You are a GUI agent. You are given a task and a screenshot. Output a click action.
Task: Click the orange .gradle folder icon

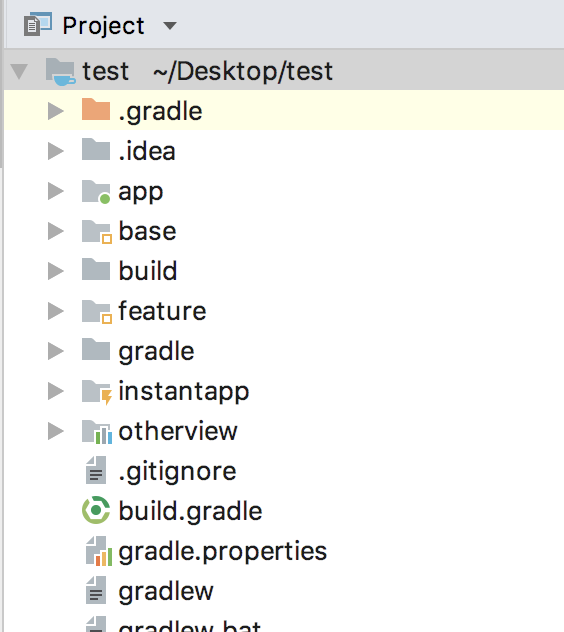(96, 109)
